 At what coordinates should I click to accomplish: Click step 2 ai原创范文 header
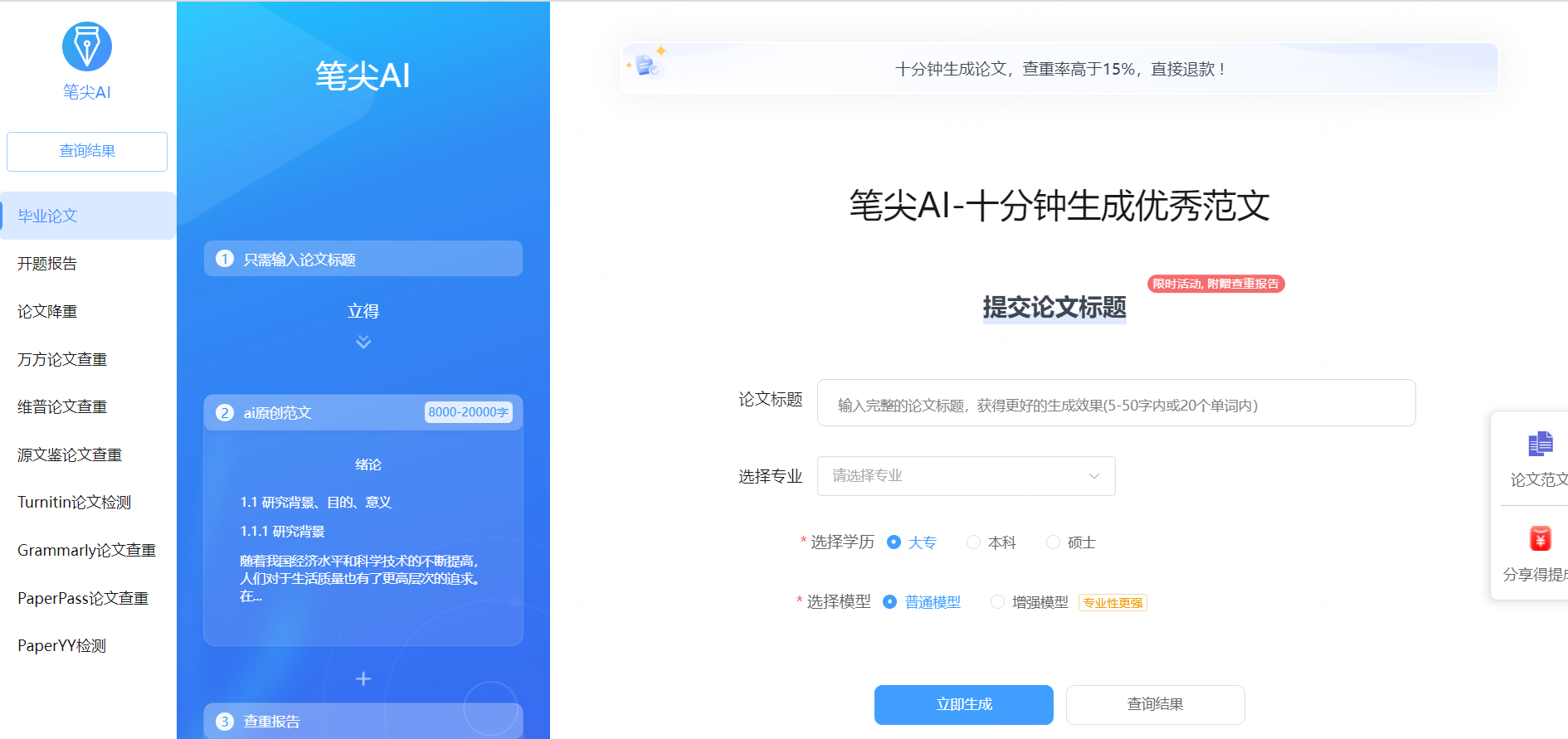tap(363, 412)
